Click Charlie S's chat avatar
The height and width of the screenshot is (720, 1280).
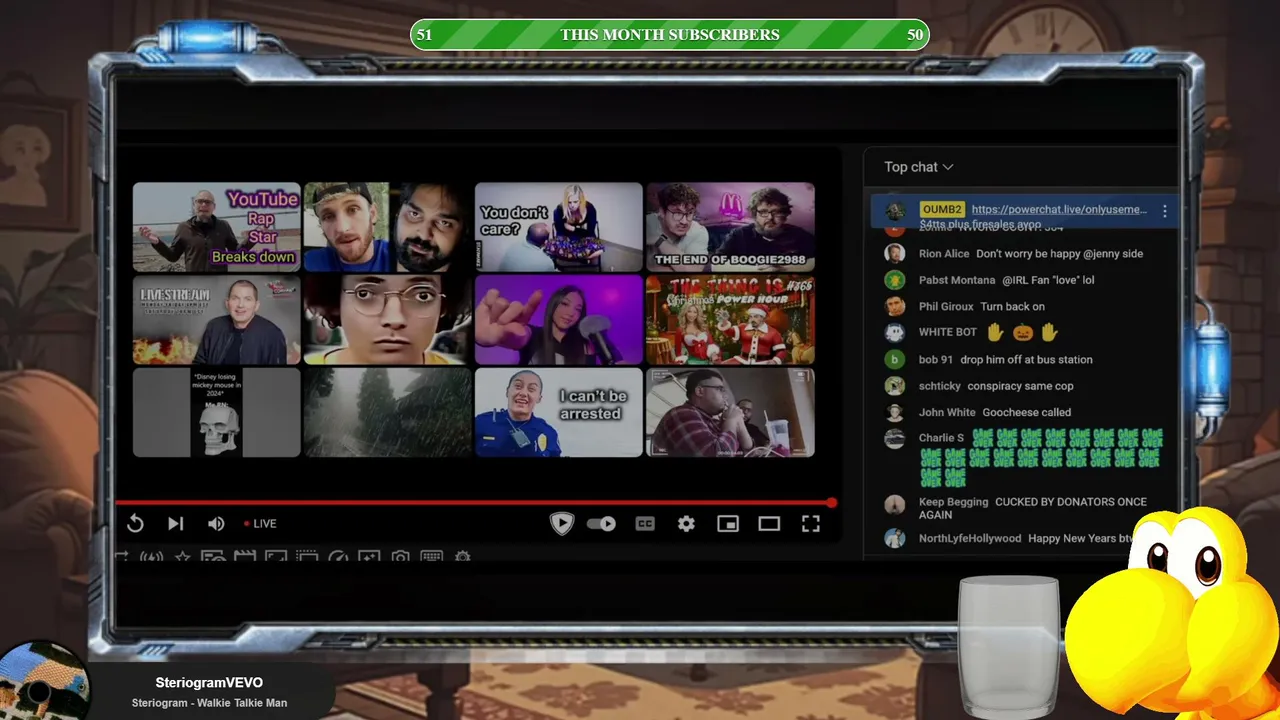(895, 438)
